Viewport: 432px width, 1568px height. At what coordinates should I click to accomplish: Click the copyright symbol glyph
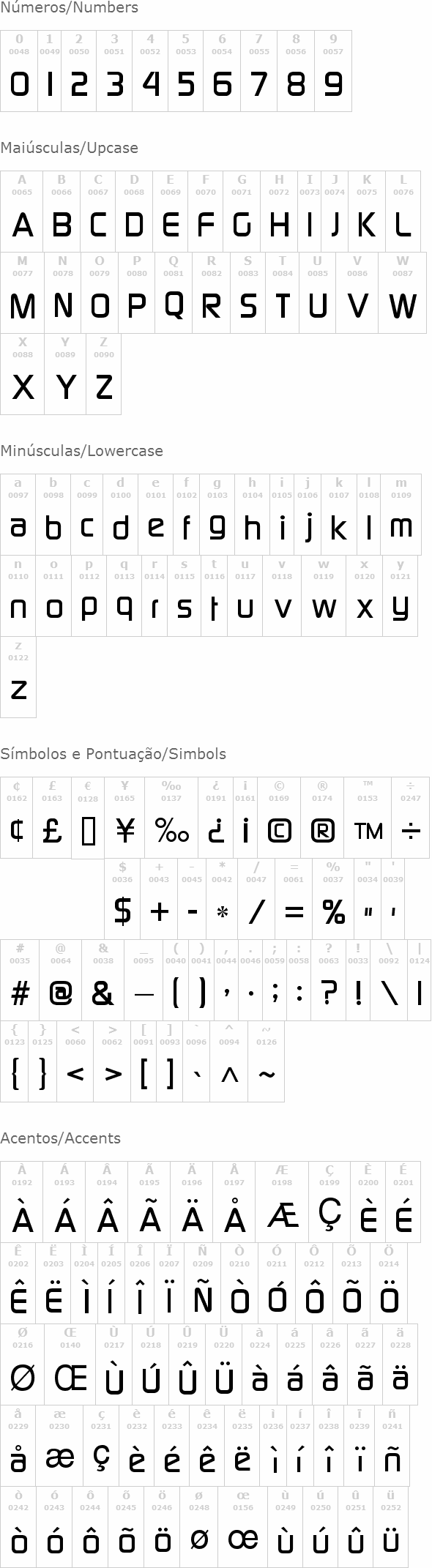pyautogui.click(x=279, y=830)
